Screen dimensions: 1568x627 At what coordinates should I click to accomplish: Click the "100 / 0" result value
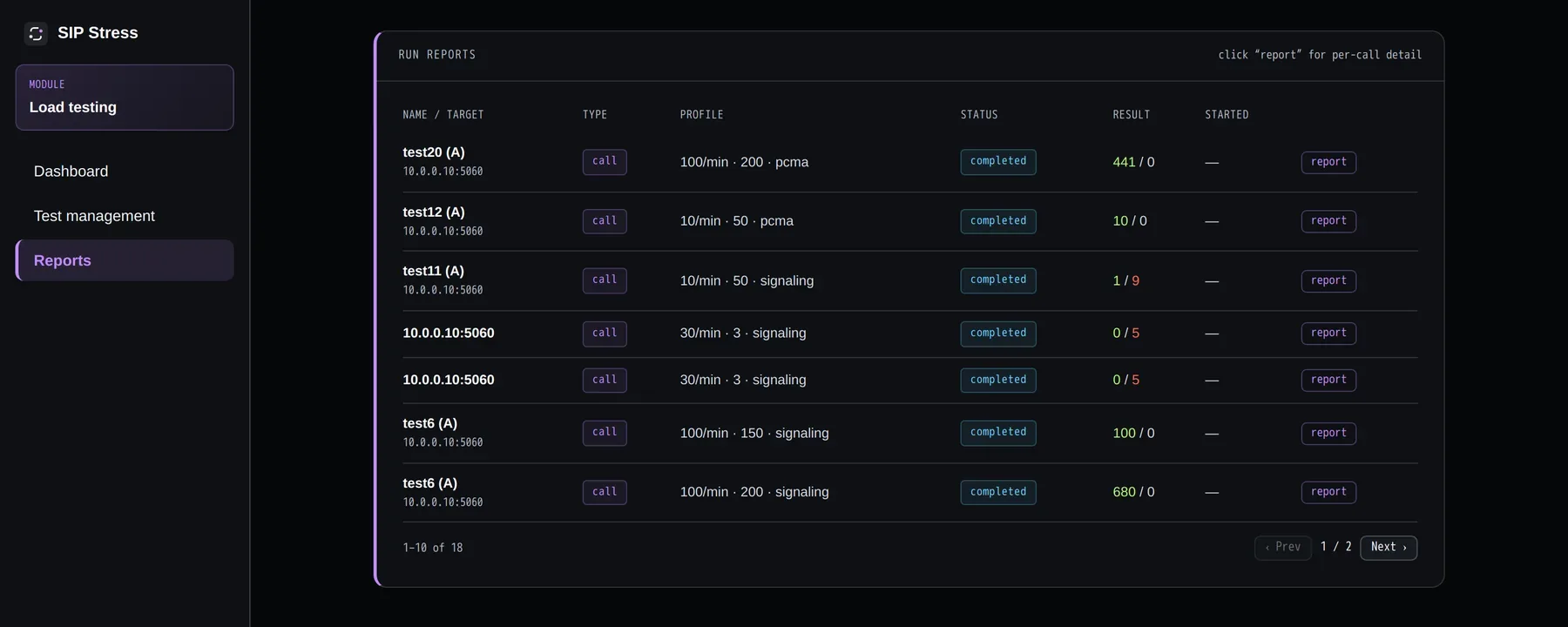pyautogui.click(x=1133, y=433)
